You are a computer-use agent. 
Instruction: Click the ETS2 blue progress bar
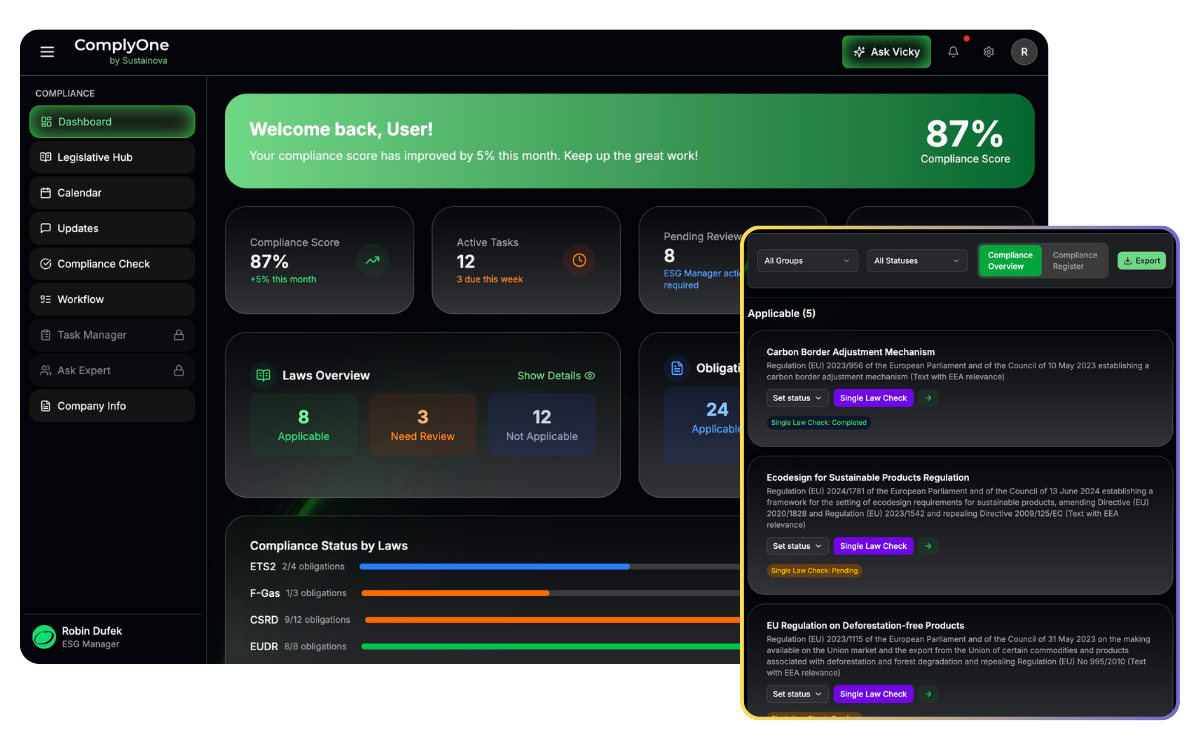(x=494, y=566)
